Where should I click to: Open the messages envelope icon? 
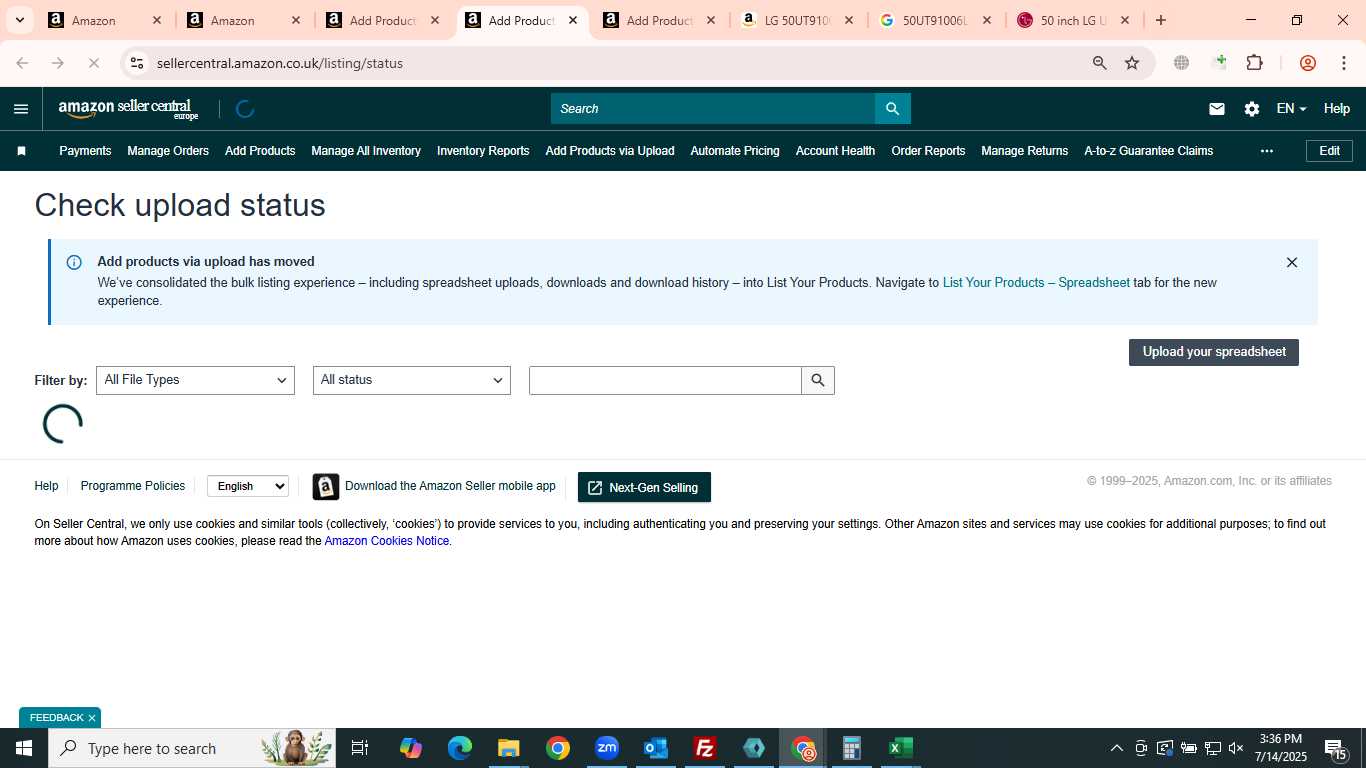point(1217,109)
